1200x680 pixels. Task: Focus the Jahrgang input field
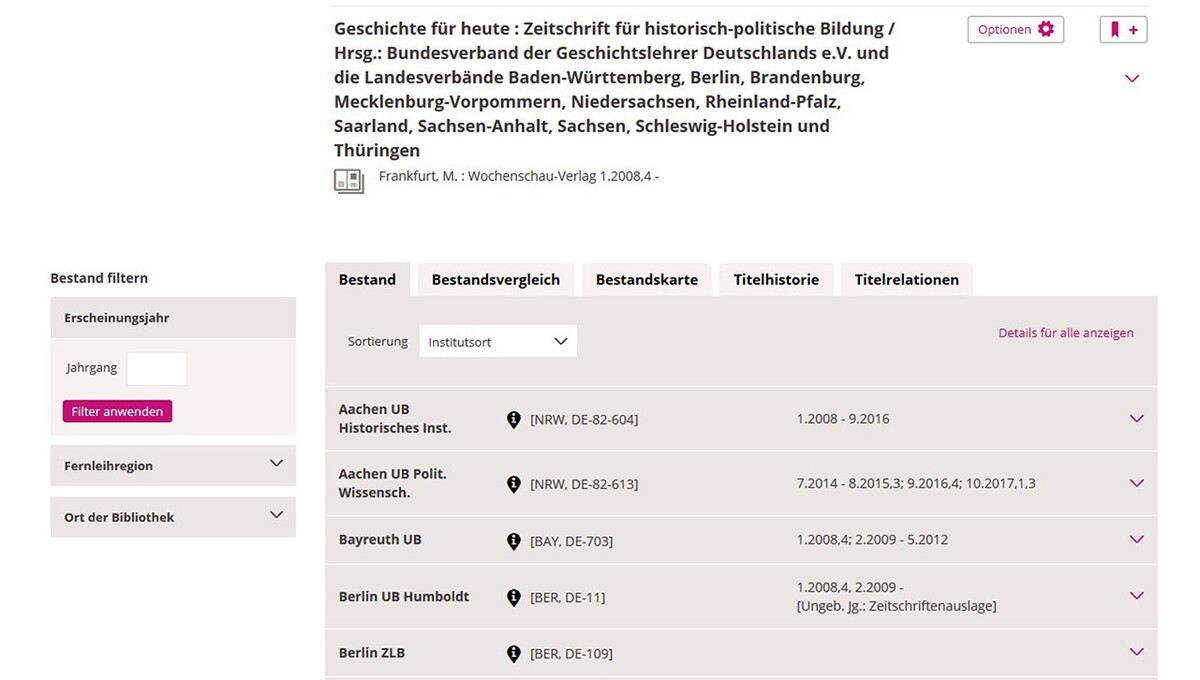tap(156, 368)
